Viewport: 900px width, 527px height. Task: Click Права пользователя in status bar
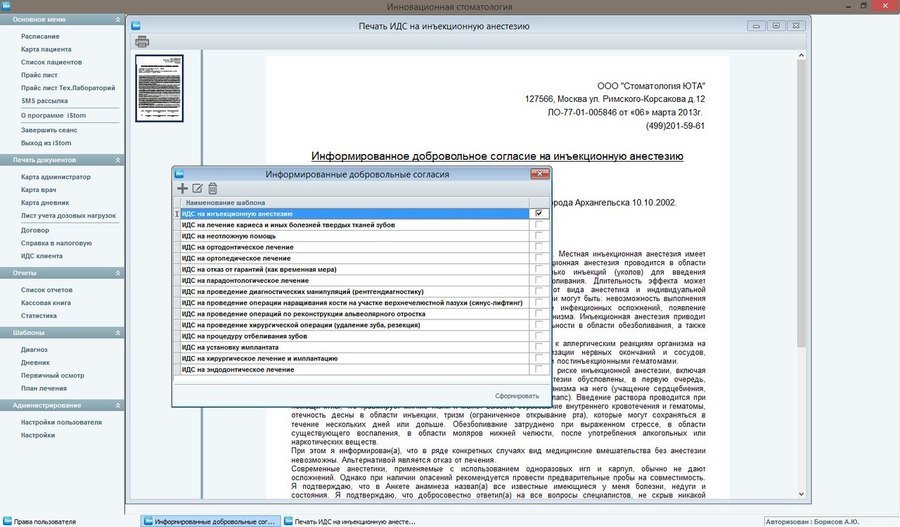pos(39,522)
